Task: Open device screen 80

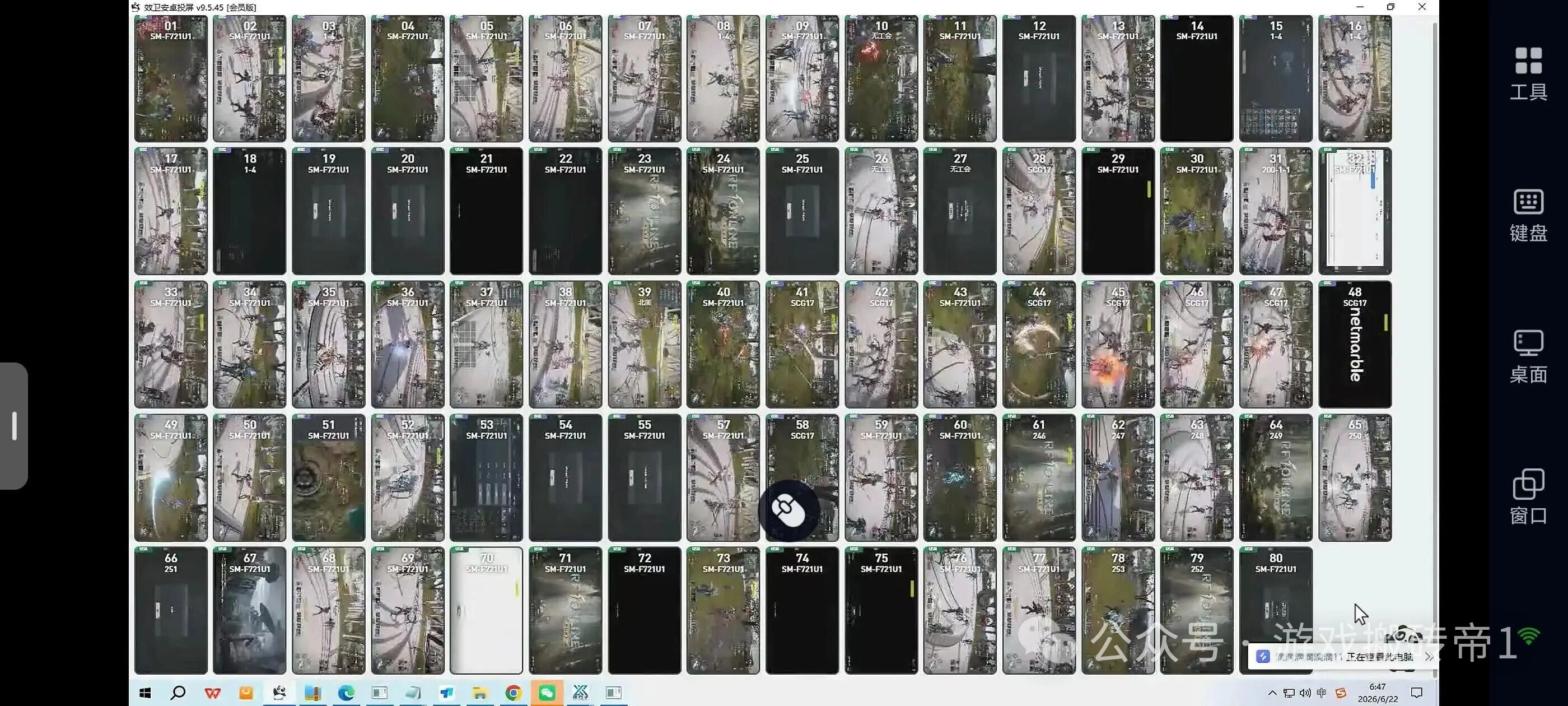Action: (1276, 610)
